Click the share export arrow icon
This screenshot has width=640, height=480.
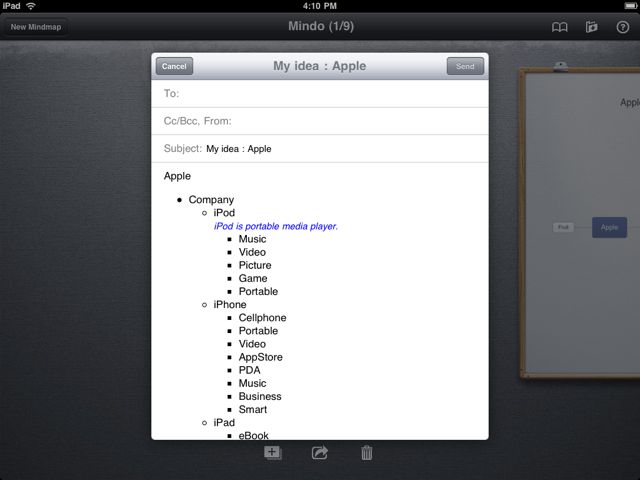pos(320,453)
